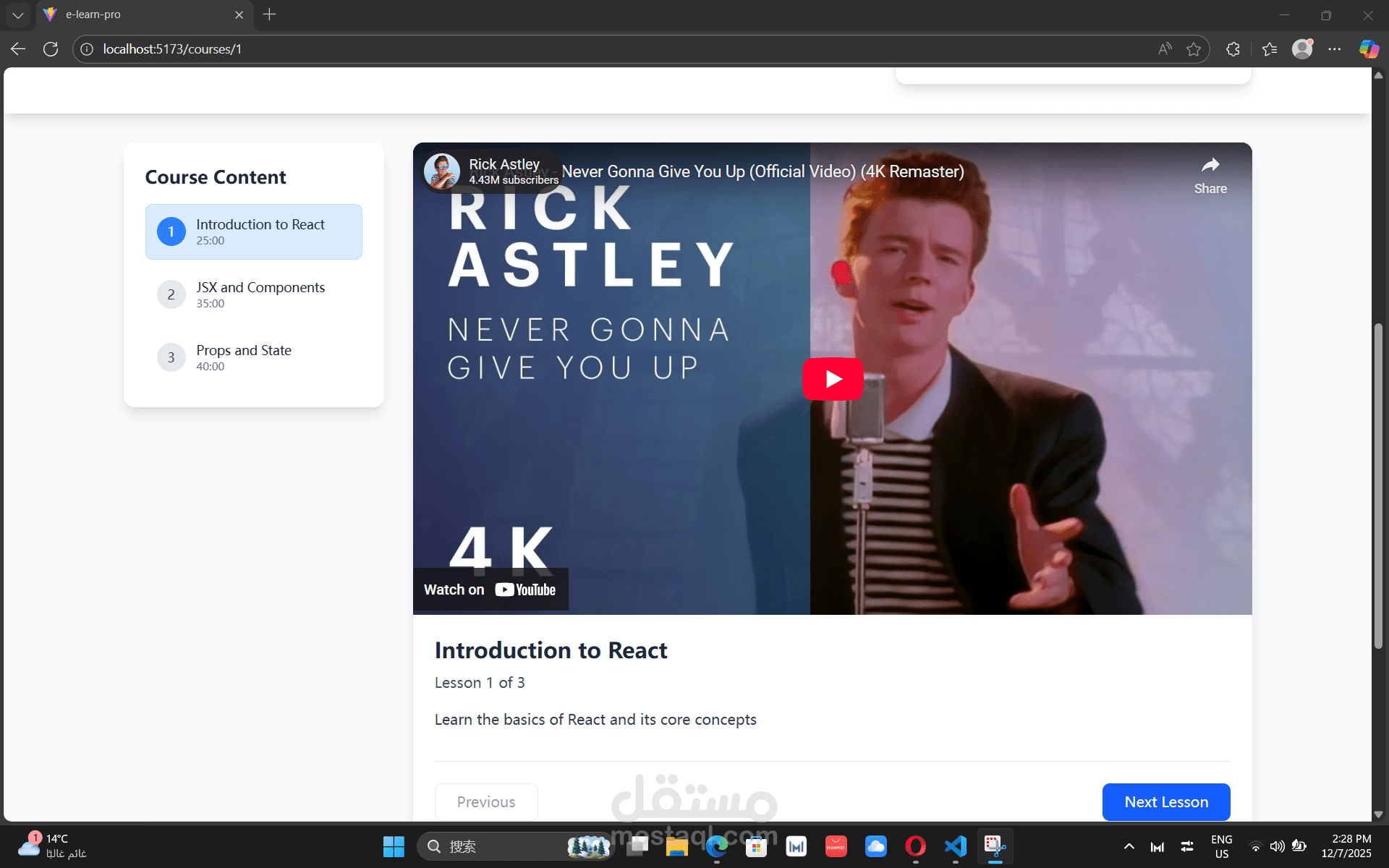
Task: Open browser extensions icon
Action: (x=1233, y=49)
